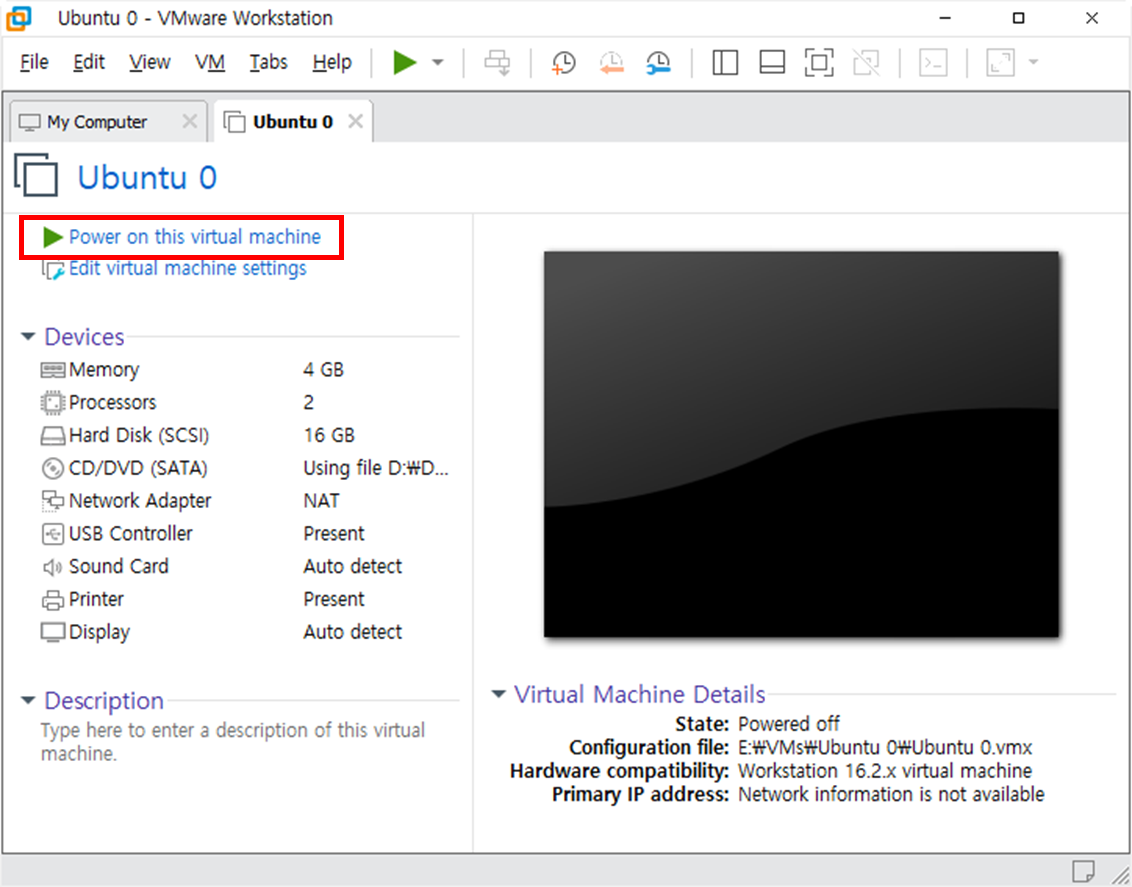Viewport: 1132px width, 887px height.
Task: Toggle the library sidebar view icon
Action: (725, 63)
